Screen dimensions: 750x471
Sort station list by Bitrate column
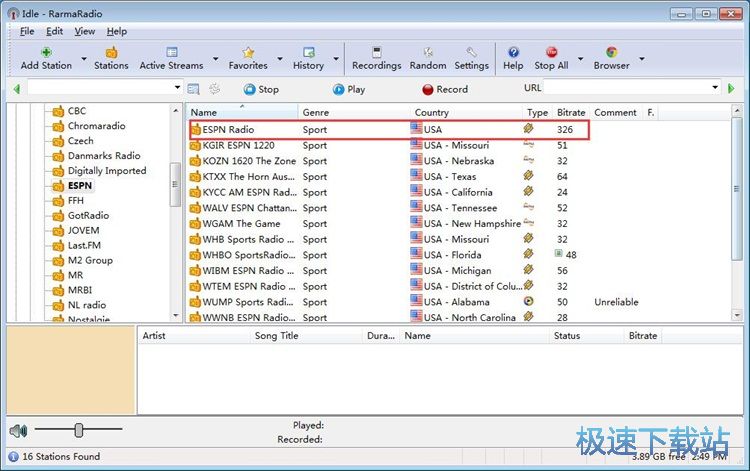[x=571, y=112]
